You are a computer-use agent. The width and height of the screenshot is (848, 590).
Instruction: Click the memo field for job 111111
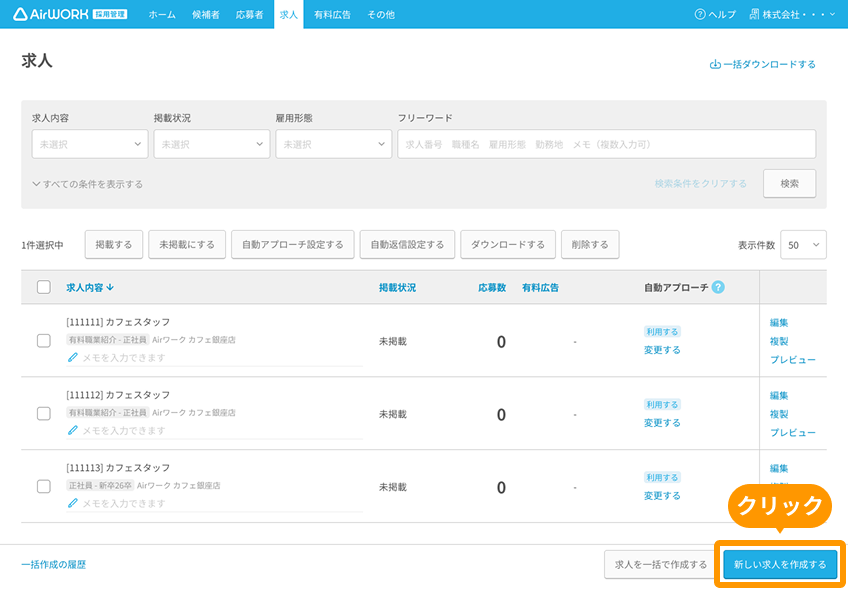click(x=214, y=358)
